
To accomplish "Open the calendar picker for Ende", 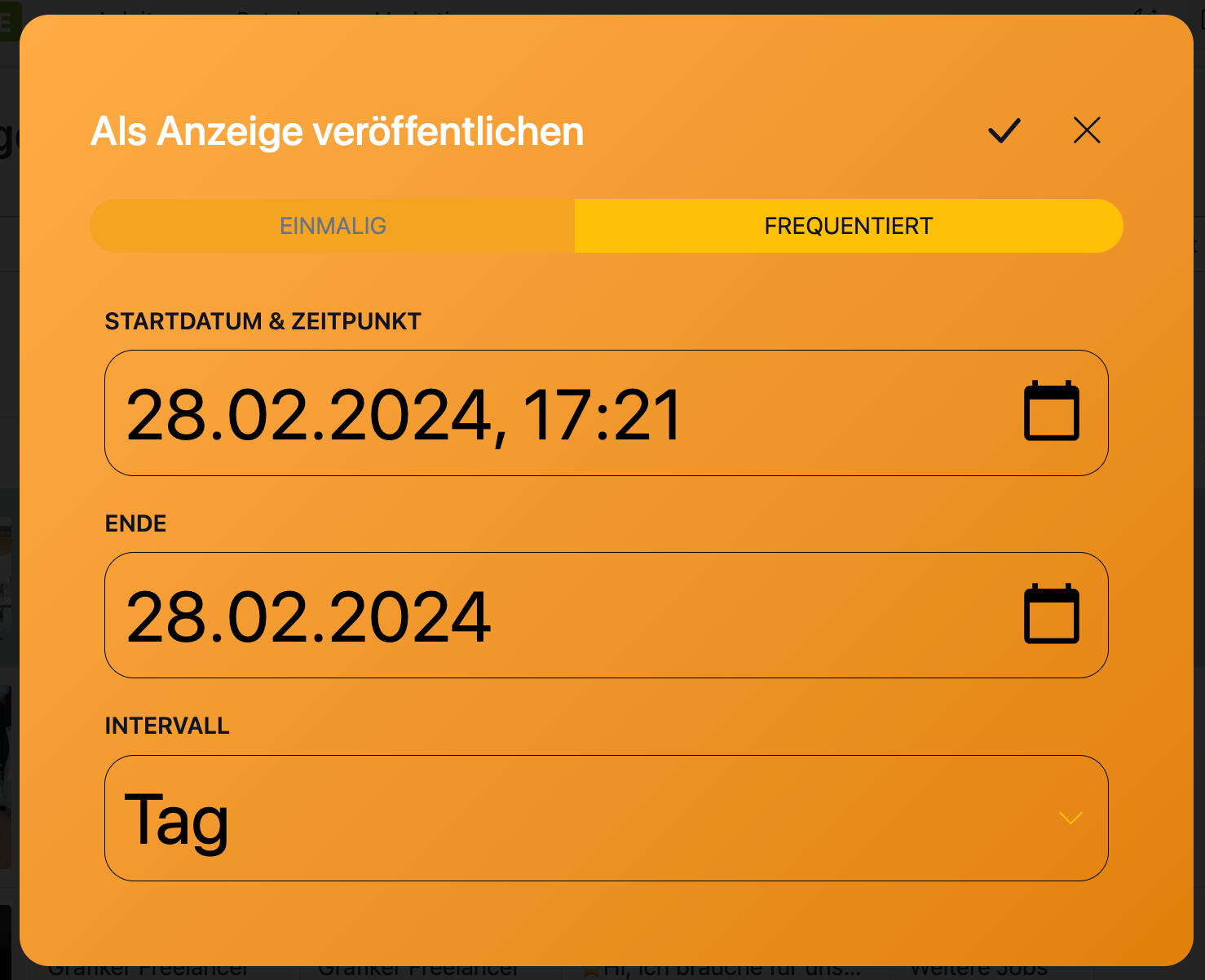I will point(1052,614).
